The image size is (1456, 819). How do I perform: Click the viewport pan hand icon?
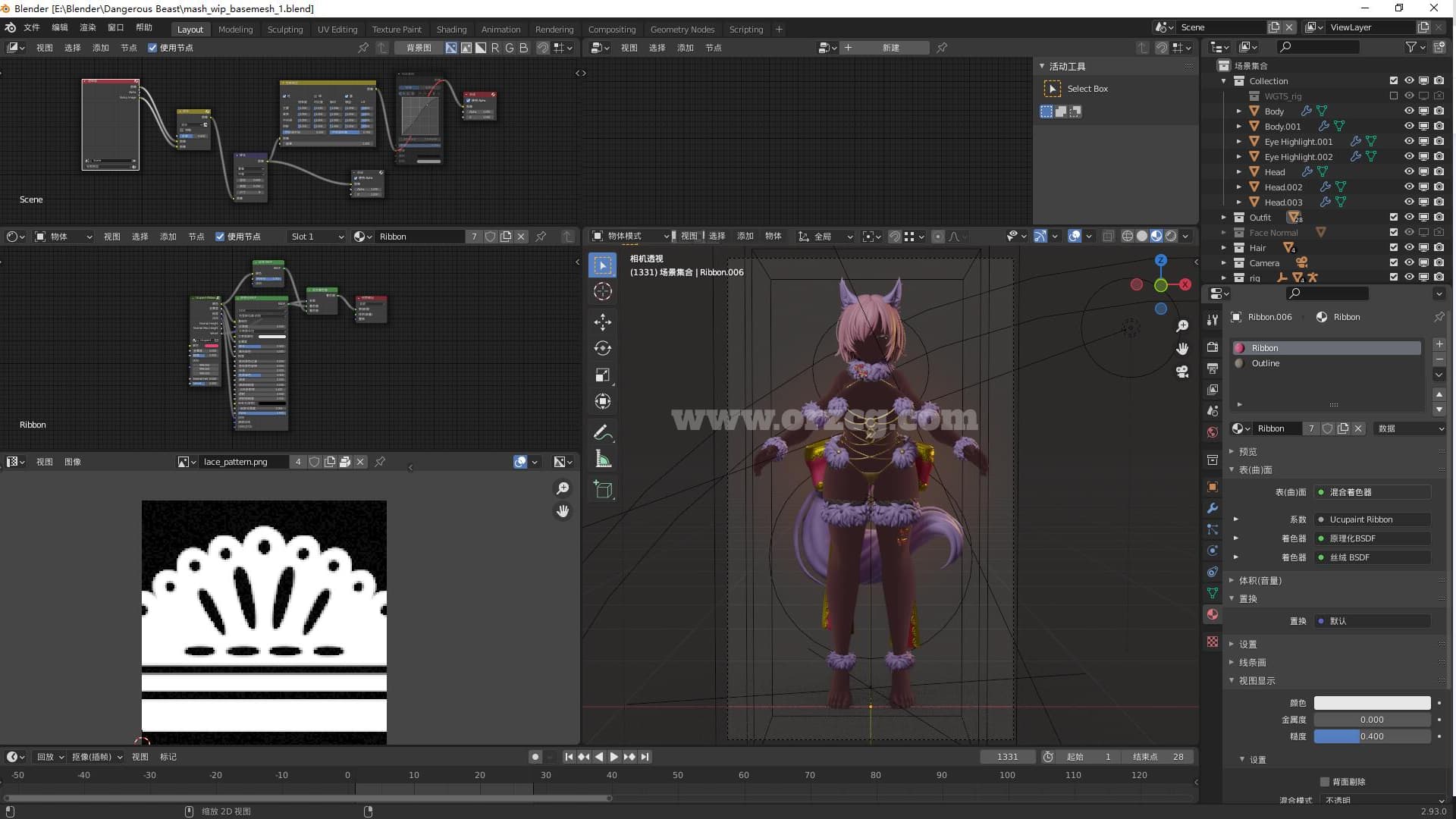point(1182,349)
